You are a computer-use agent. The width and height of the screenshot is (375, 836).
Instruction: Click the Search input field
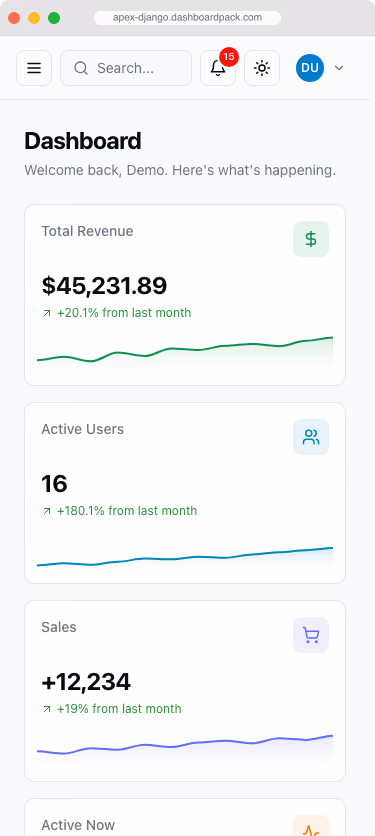click(126, 68)
